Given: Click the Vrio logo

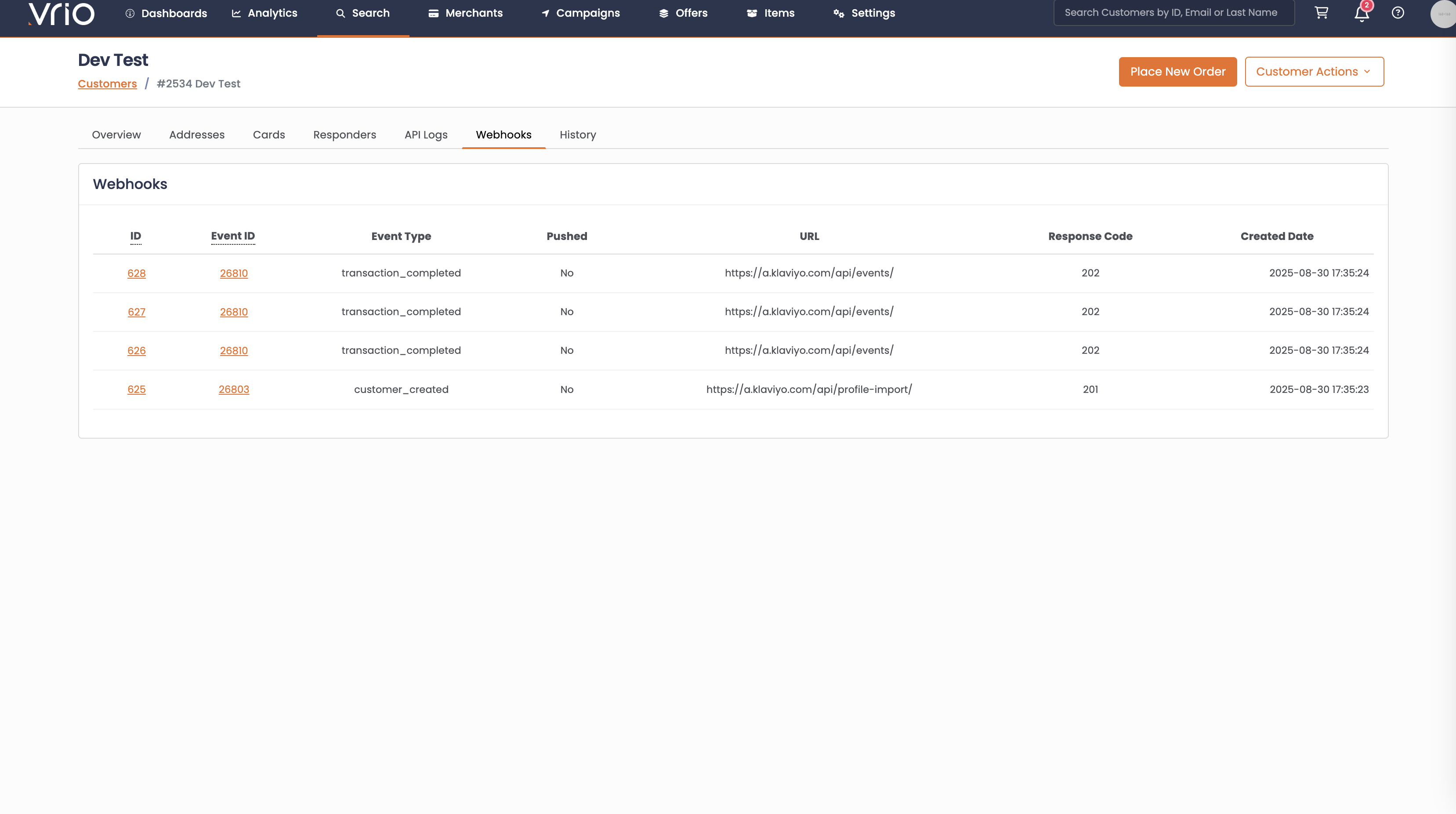Looking at the screenshot, I should pos(62,14).
